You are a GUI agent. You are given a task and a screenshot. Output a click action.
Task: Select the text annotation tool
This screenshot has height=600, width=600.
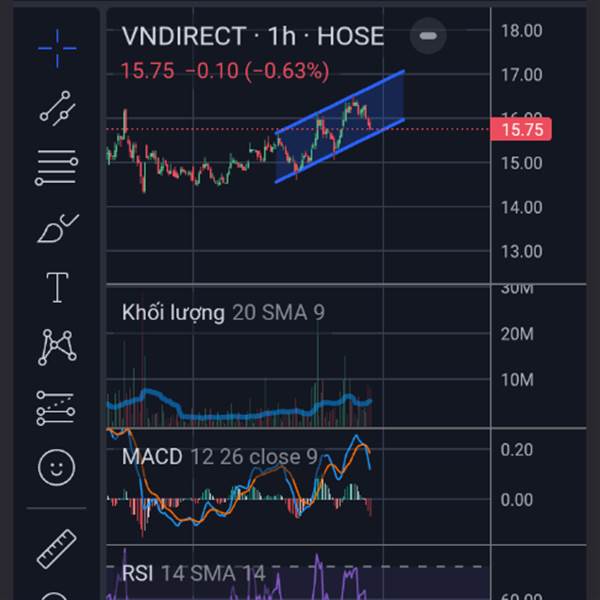tap(57, 287)
